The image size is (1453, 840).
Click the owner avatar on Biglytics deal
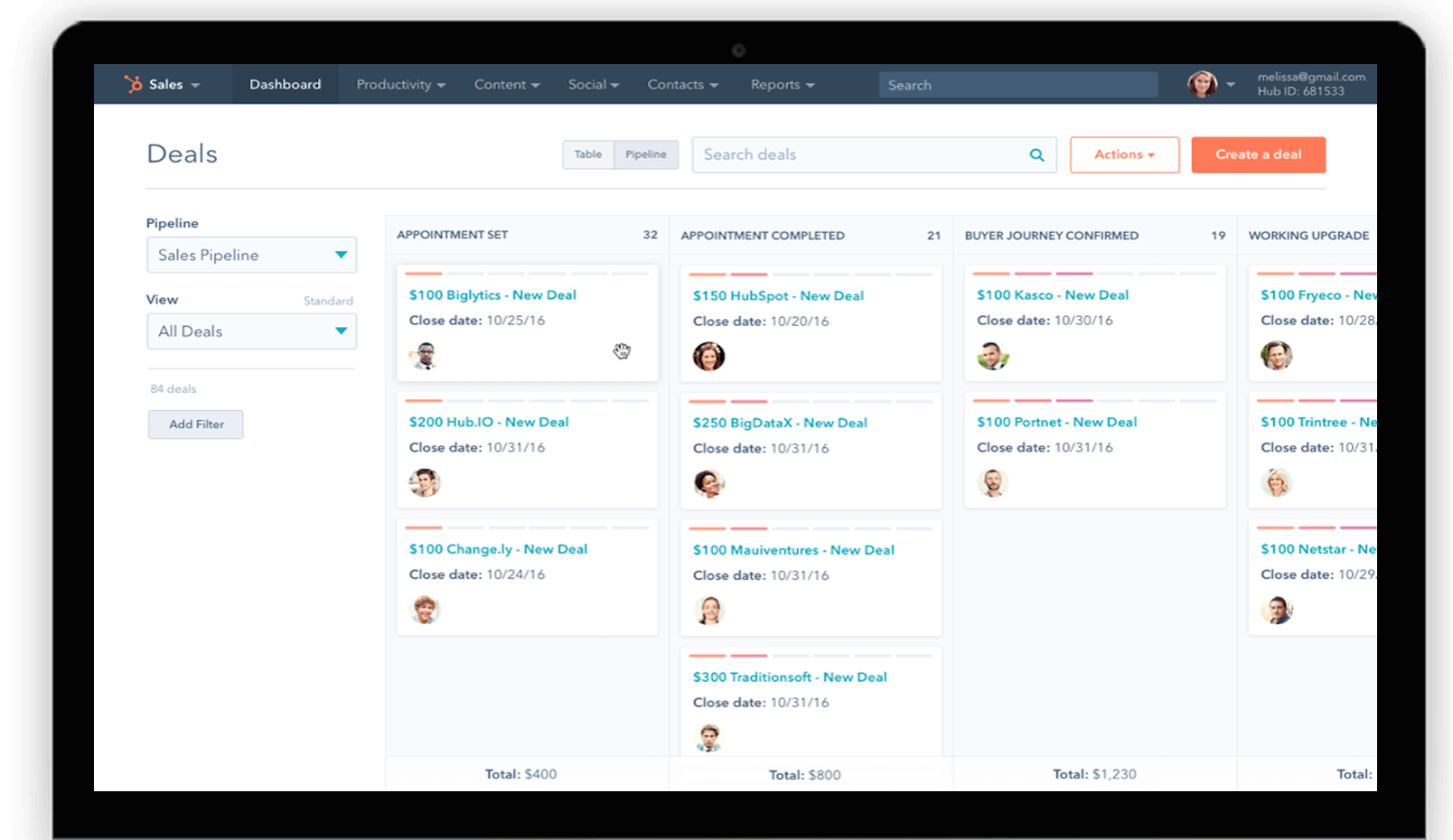coord(424,356)
